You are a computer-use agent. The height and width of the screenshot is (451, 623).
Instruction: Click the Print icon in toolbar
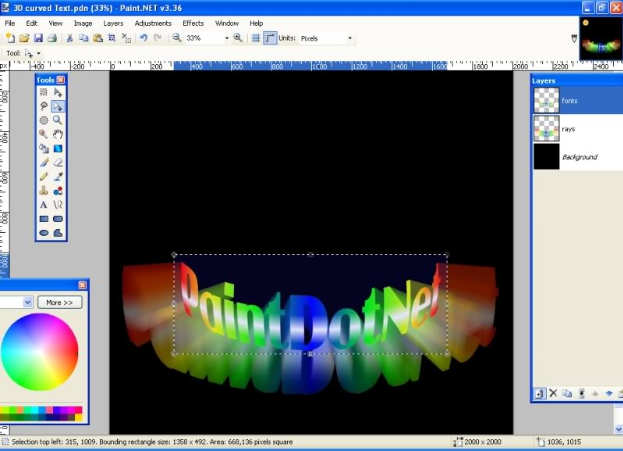click(52, 38)
